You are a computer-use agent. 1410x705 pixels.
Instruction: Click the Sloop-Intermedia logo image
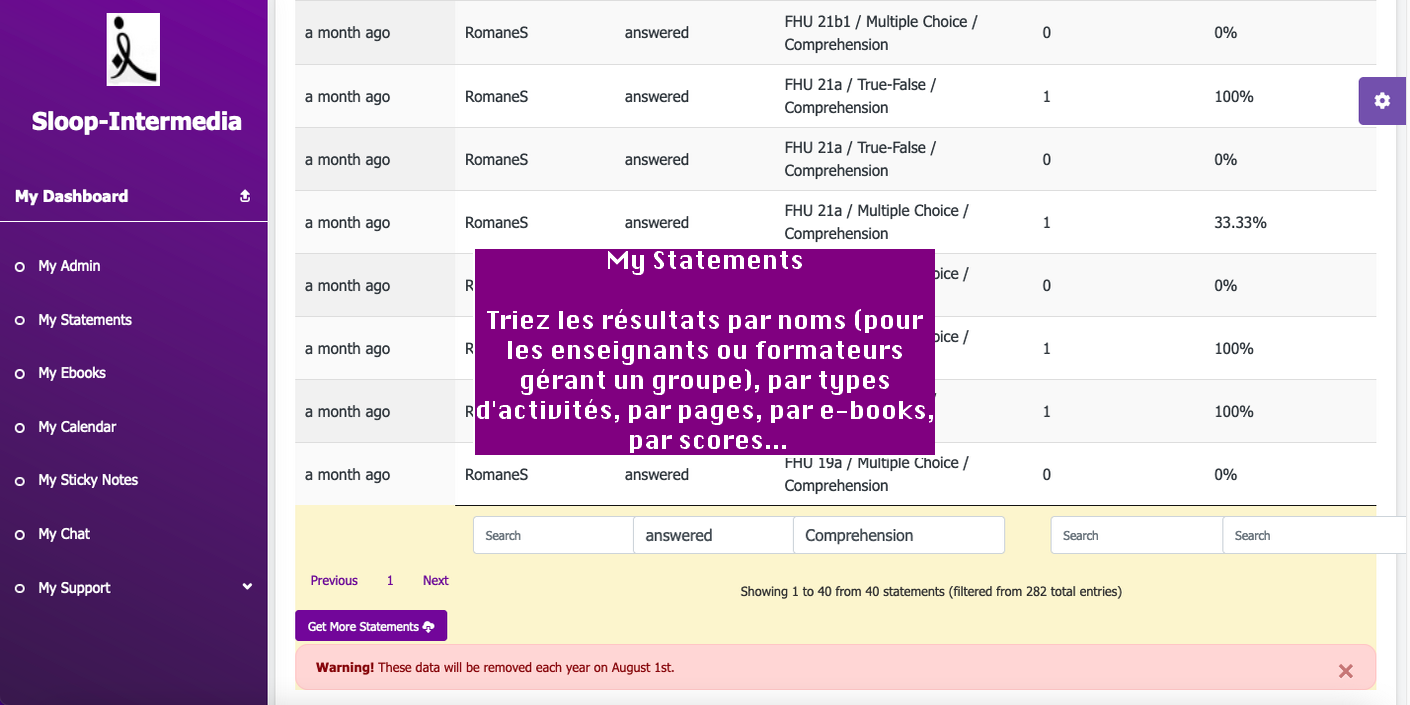(x=133, y=49)
